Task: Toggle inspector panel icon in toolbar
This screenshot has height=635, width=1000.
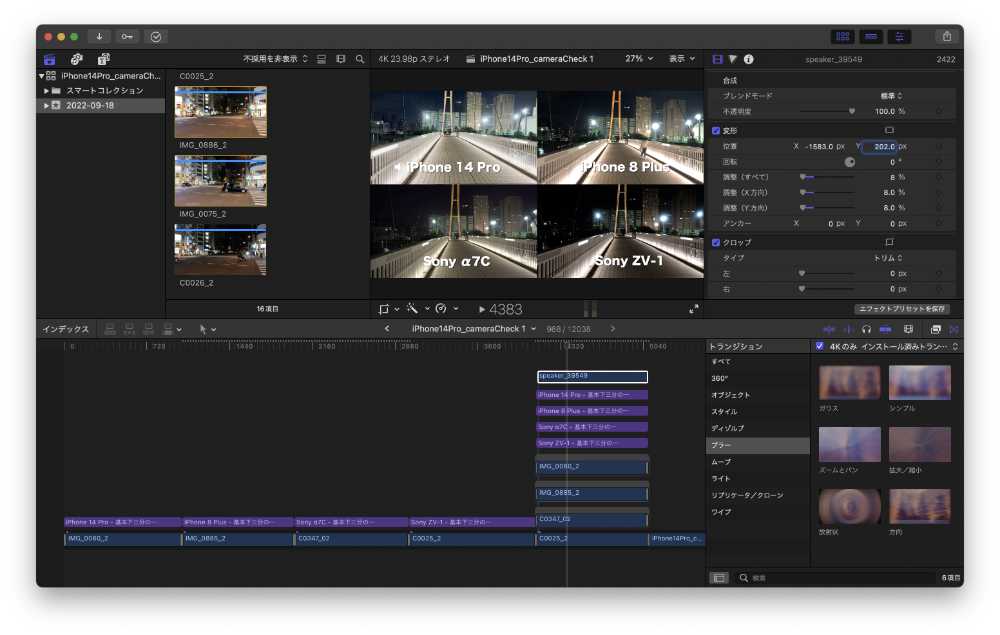Action: pos(899,37)
